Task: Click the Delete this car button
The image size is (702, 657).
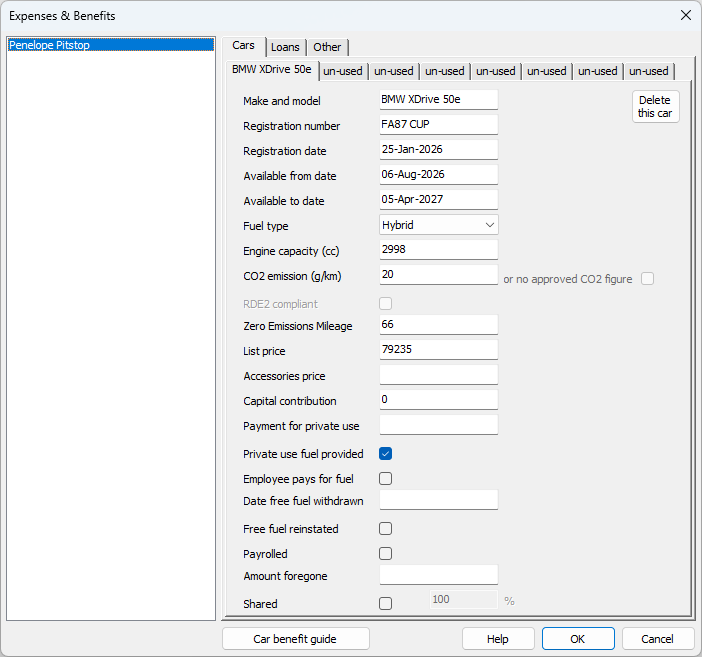Action: point(655,107)
